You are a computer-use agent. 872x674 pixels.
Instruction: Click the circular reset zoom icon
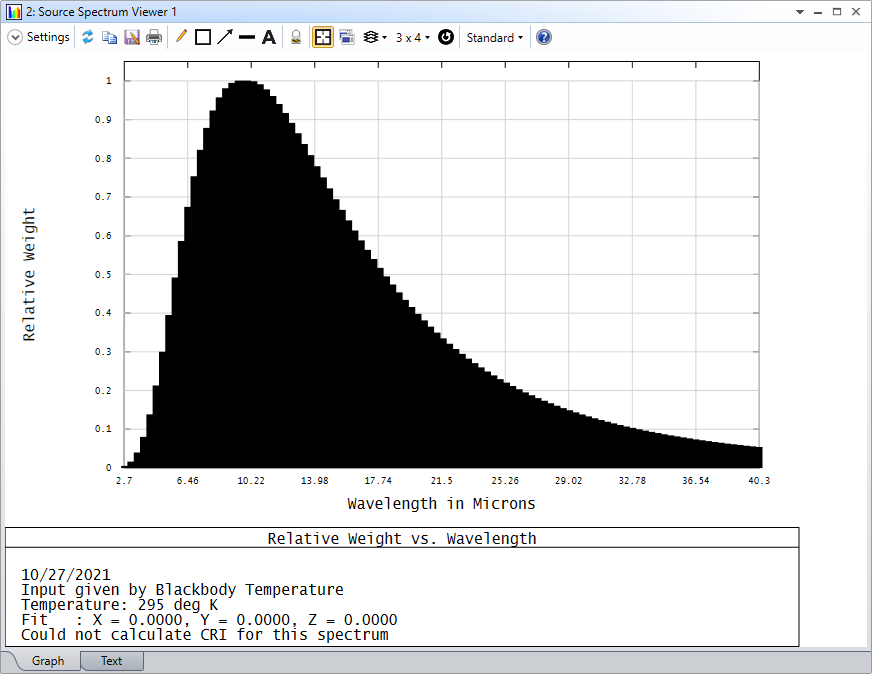point(446,37)
